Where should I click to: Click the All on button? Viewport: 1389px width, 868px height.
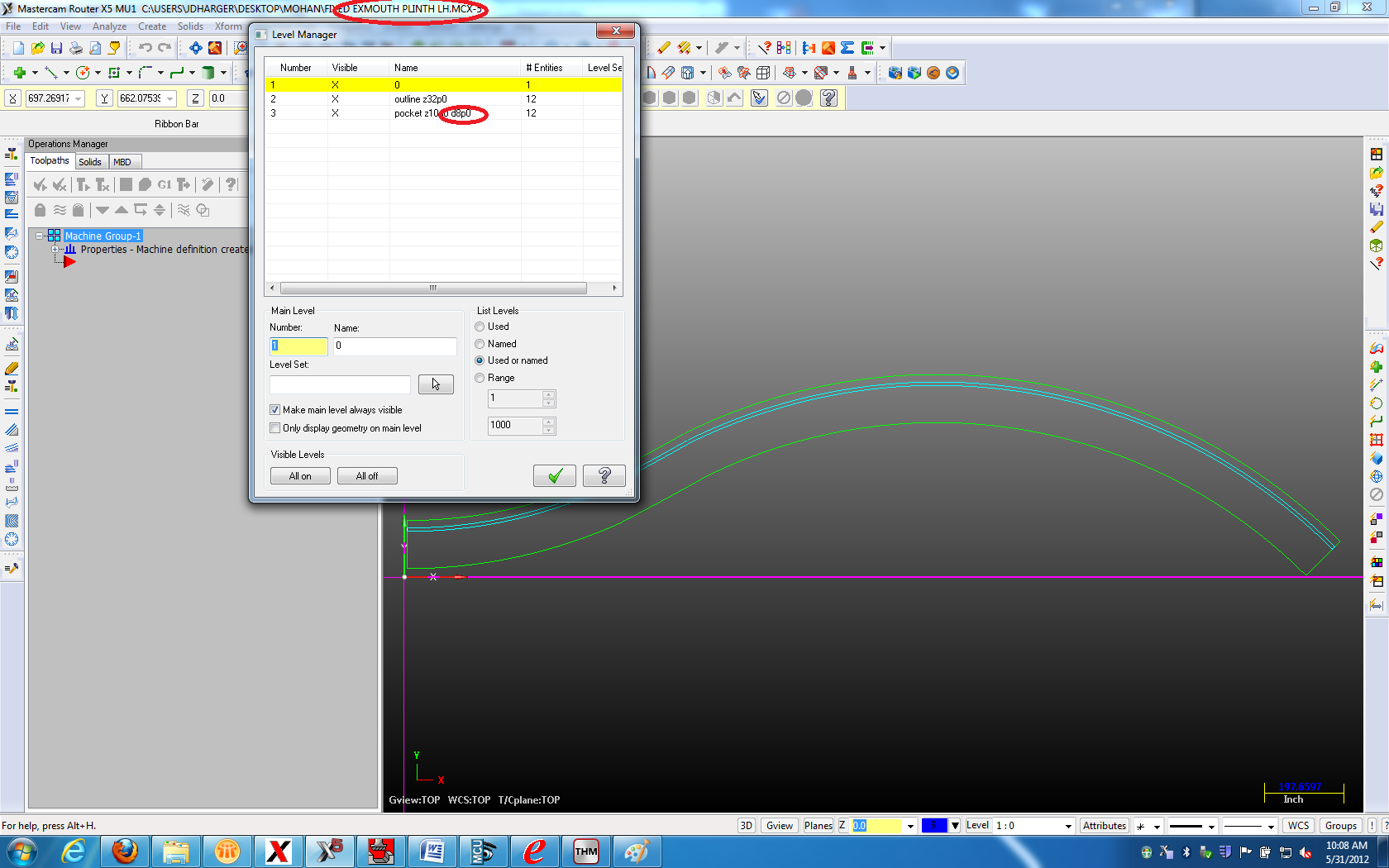(x=300, y=476)
